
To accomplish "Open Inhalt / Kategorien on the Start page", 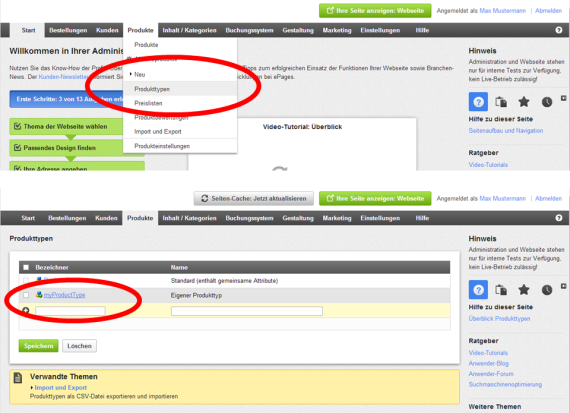I will 189,30.
